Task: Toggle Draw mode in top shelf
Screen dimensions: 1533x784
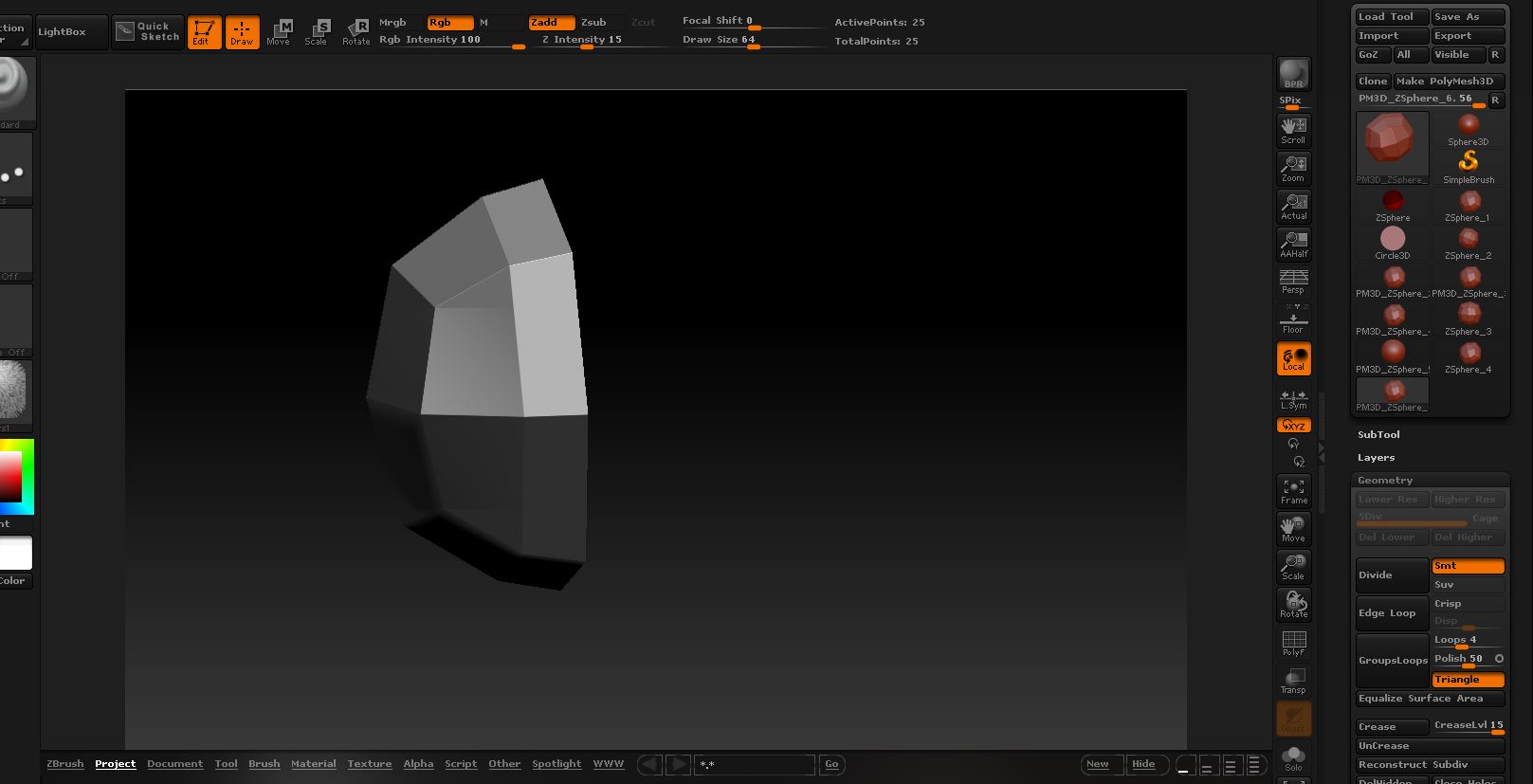Action: (x=242, y=32)
